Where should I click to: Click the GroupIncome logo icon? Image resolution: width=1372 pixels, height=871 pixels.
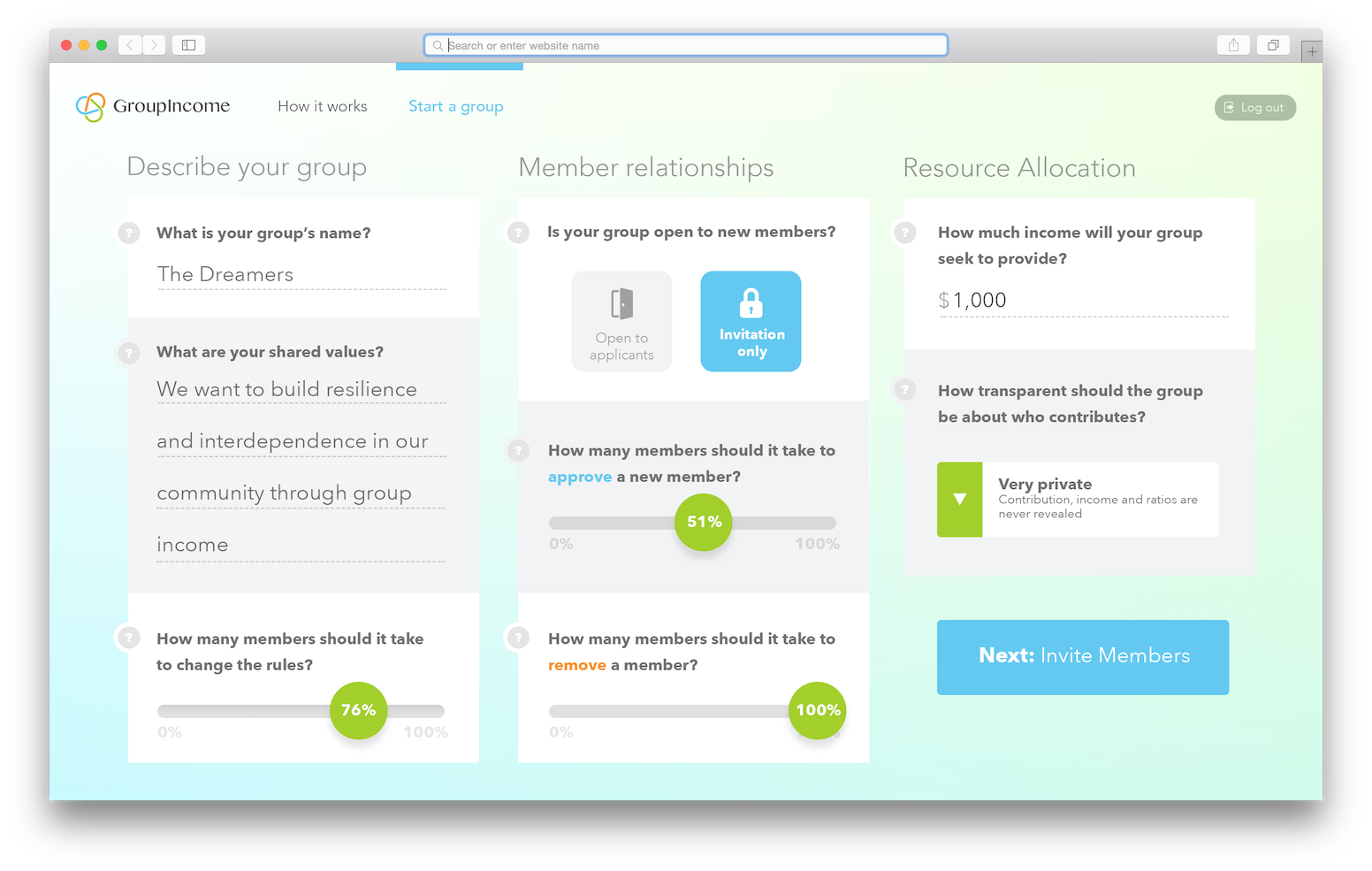(90, 107)
